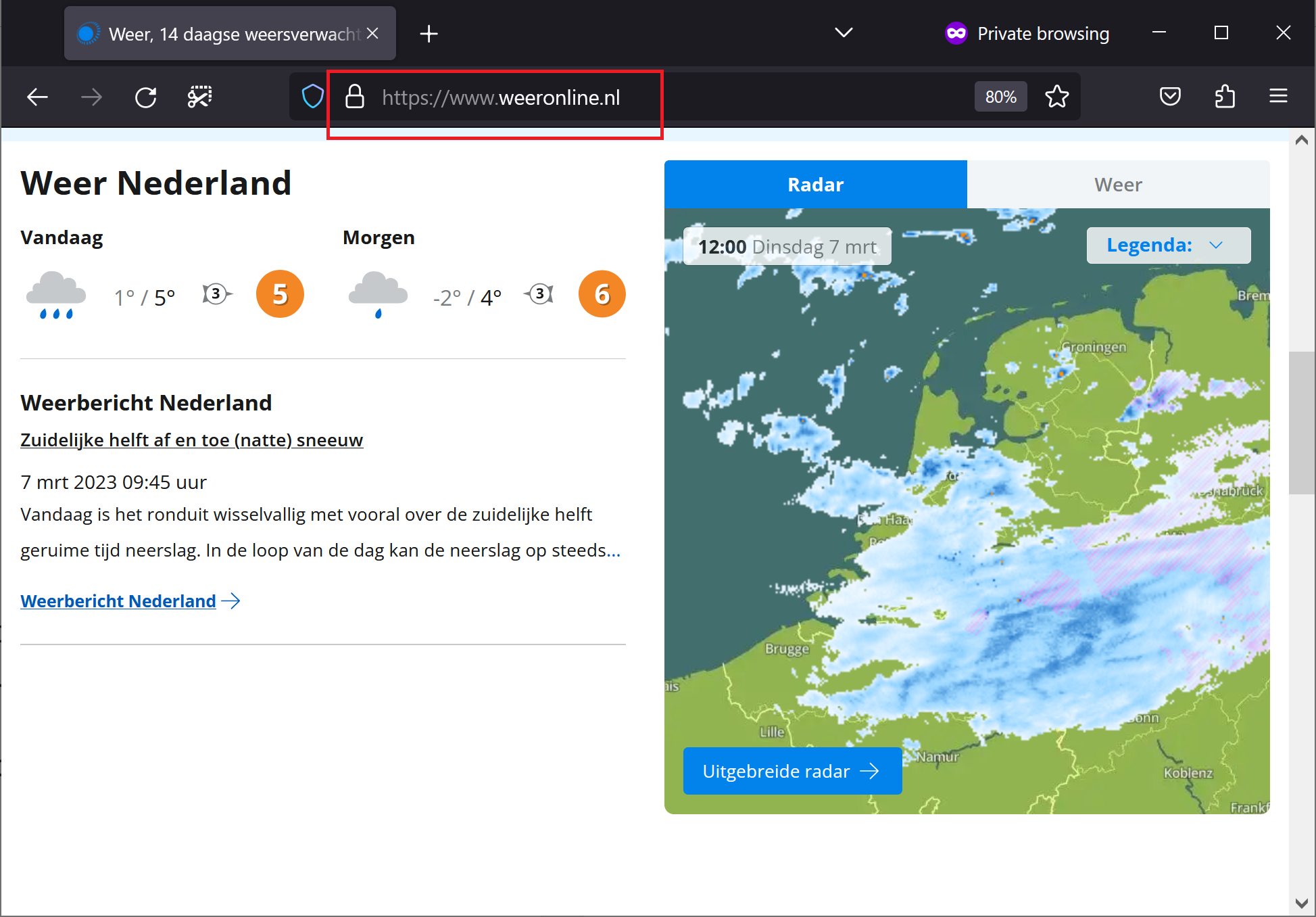List all tabs with the chevron

click(x=844, y=32)
